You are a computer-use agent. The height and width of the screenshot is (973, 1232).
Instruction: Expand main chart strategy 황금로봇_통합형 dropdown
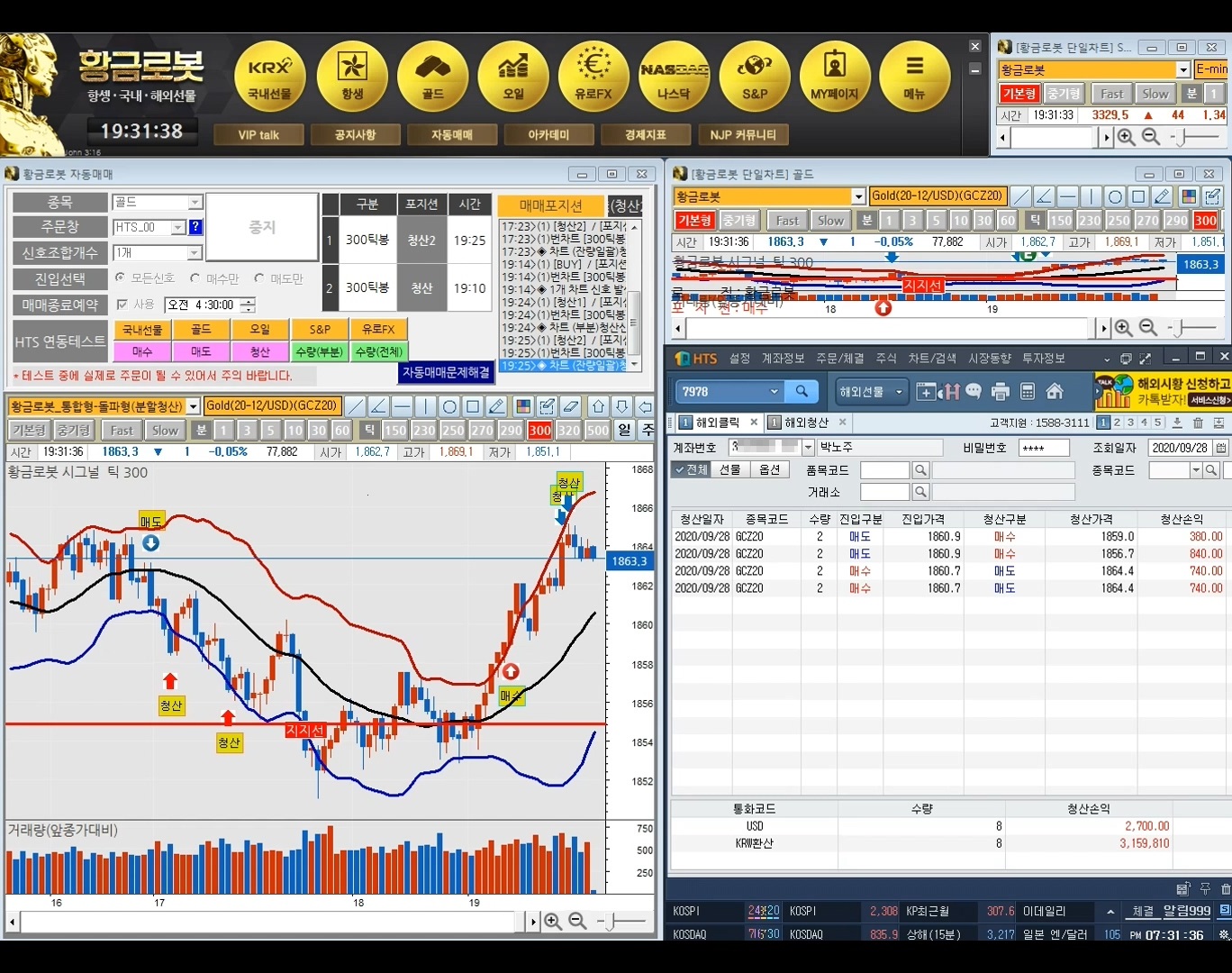click(x=193, y=406)
